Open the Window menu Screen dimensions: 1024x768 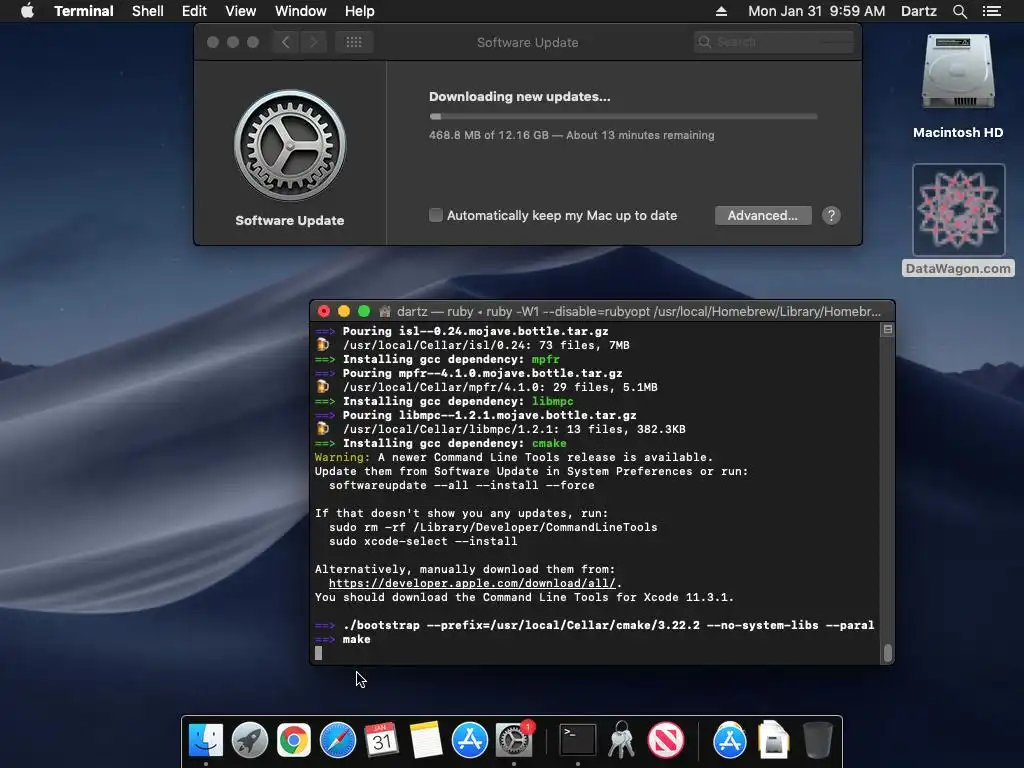(300, 11)
